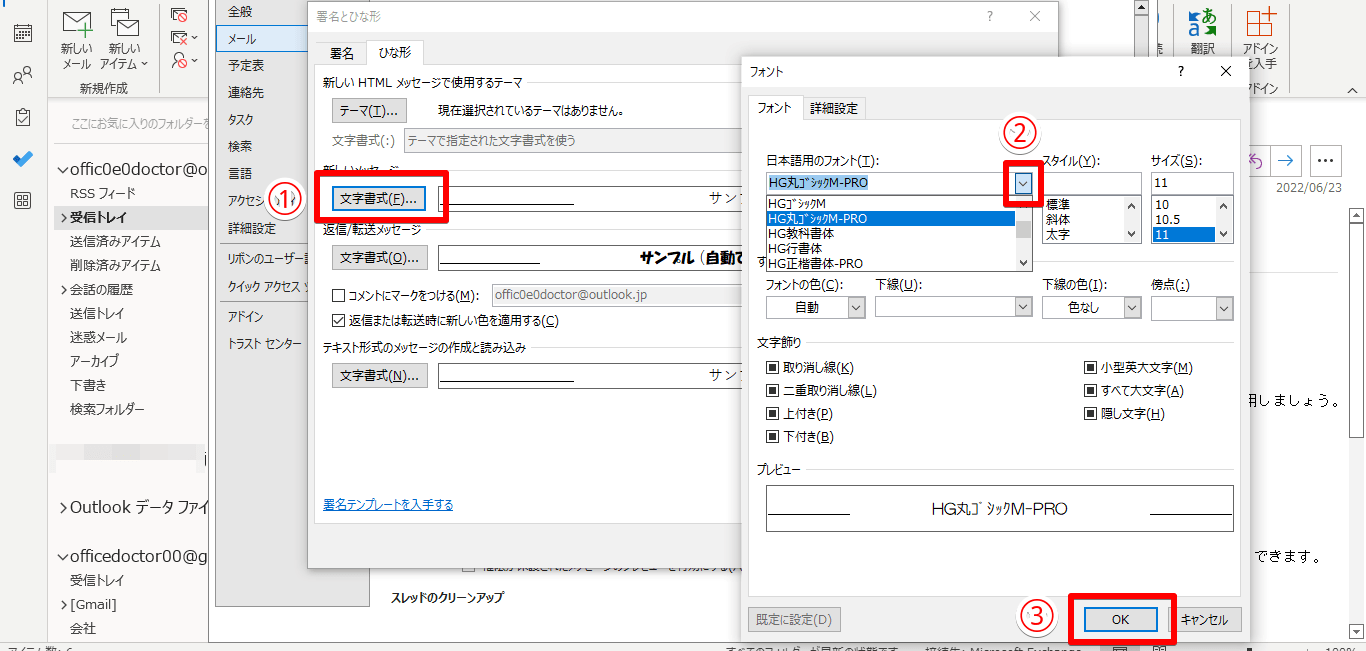Toggle 小型英大文字 checkbox
This screenshot has width=1366, height=651.
(x=1090, y=368)
